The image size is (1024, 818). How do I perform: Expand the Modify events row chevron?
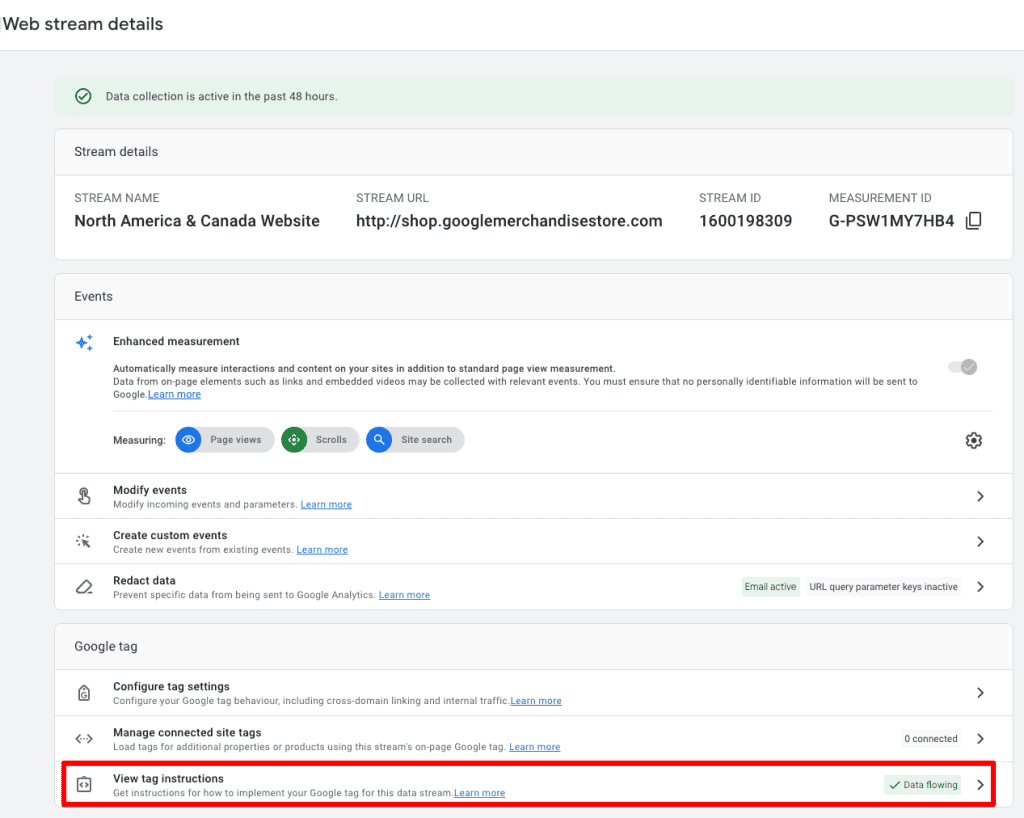coord(980,496)
